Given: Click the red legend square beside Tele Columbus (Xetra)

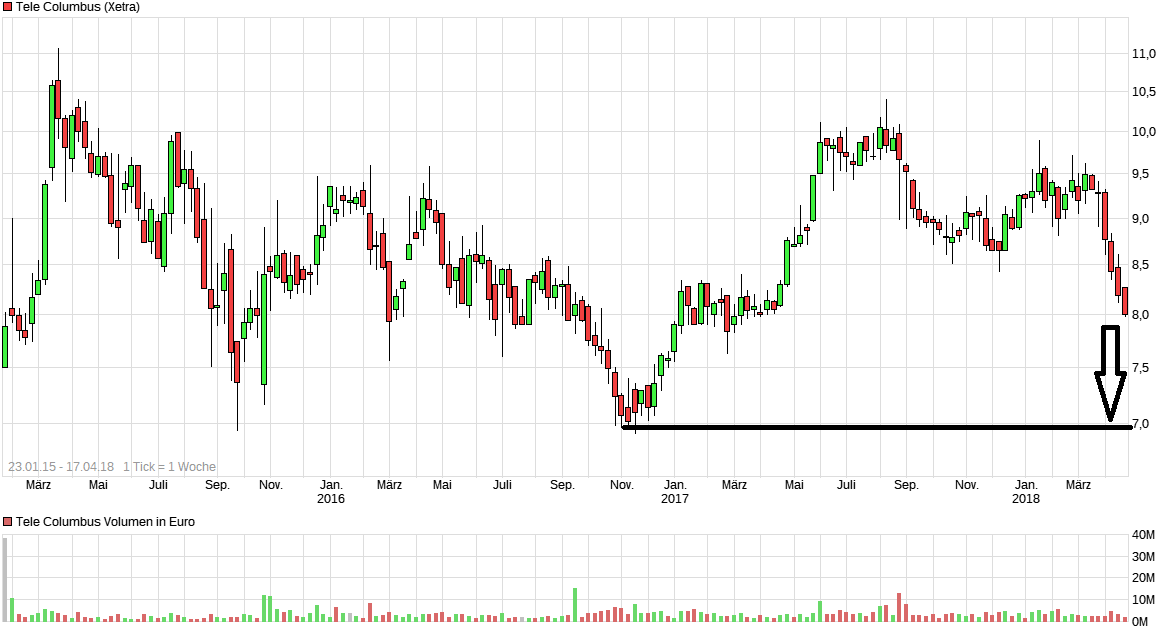Looking at the screenshot, I should (8, 7).
